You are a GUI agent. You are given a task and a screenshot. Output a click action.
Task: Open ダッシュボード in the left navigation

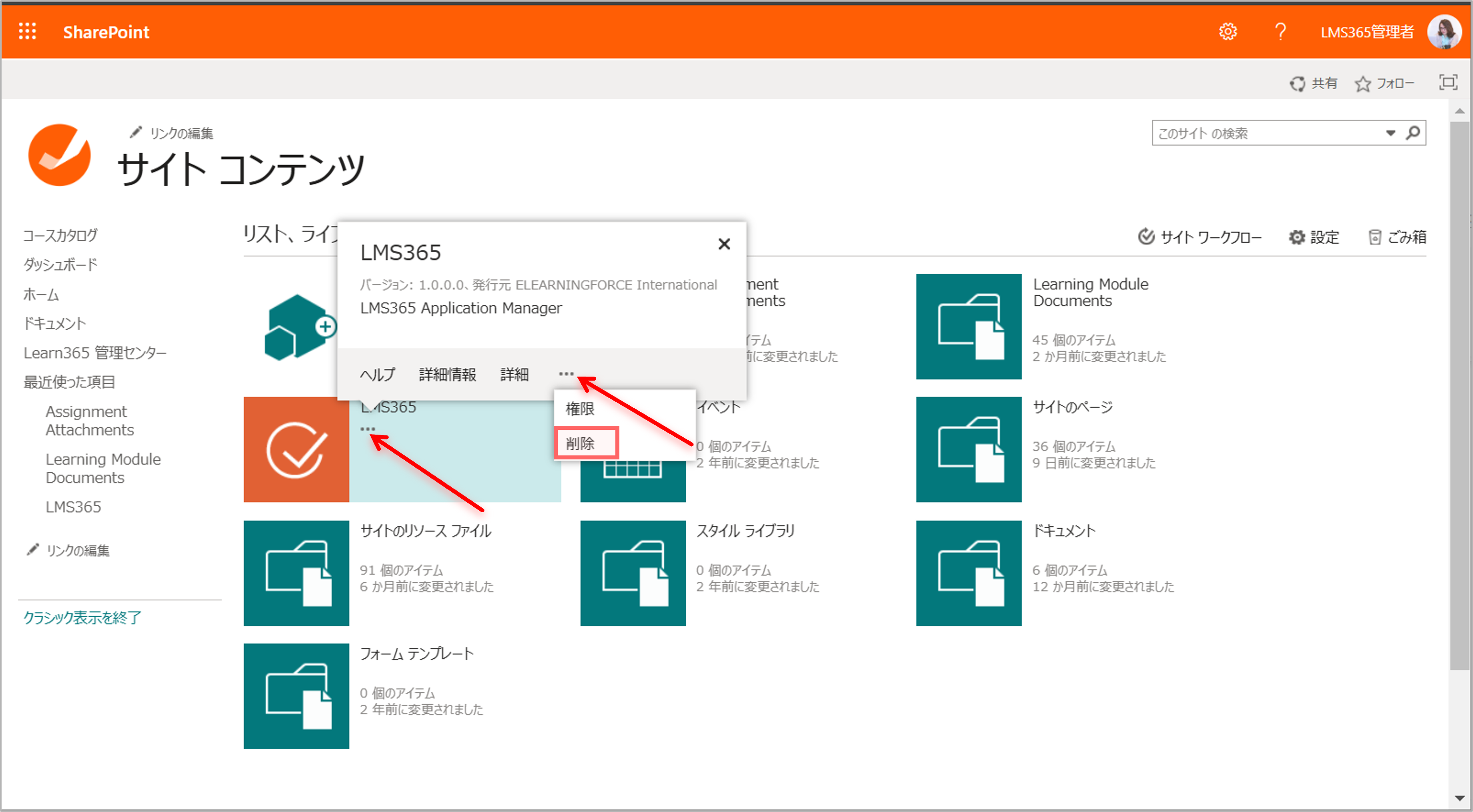pyautogui.click(x=60, y=265)
